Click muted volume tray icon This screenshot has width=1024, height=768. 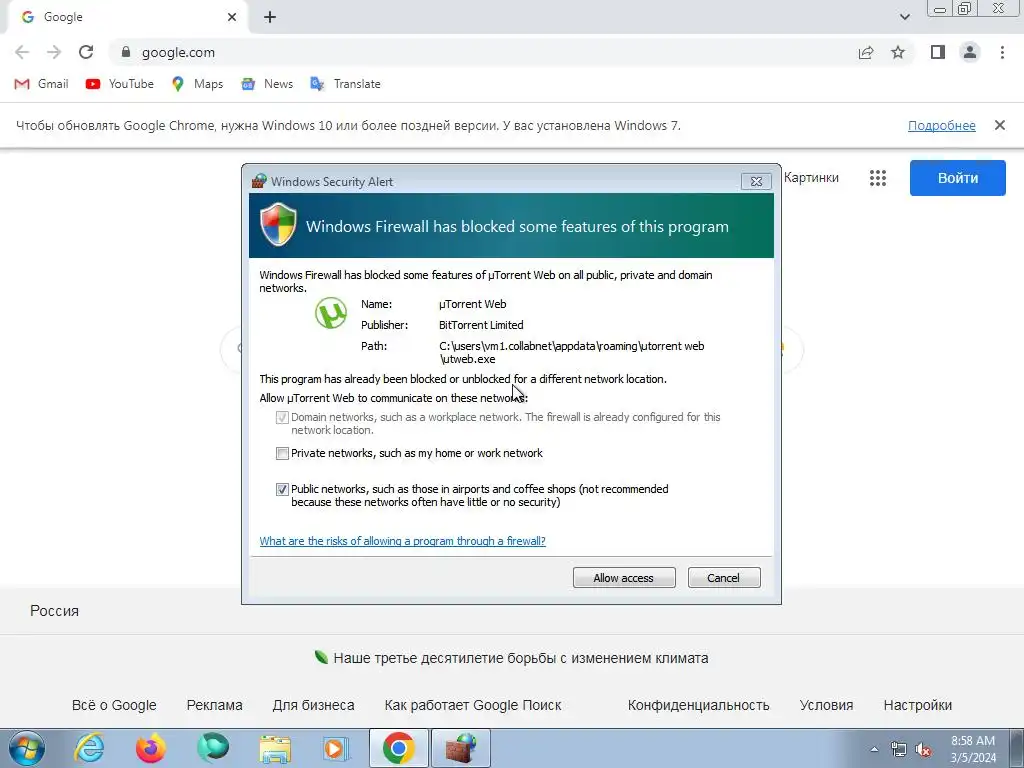923,749
